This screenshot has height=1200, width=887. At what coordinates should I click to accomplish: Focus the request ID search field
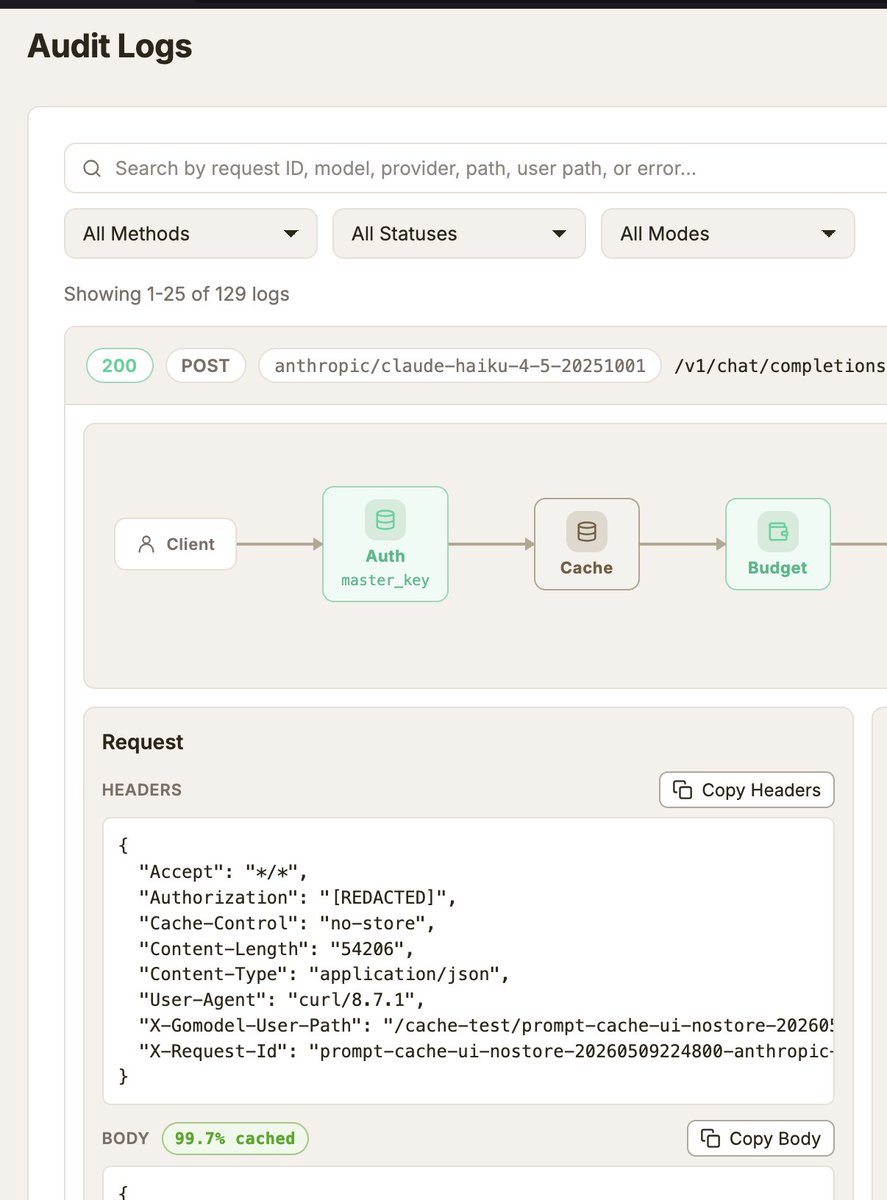pos(475,168)
